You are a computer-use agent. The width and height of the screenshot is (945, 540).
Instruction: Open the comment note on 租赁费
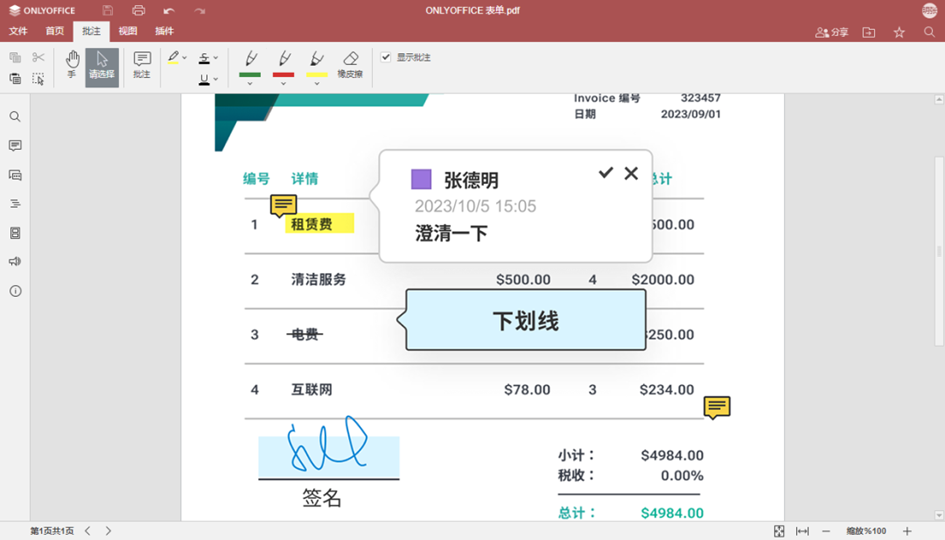coord(283,206)
